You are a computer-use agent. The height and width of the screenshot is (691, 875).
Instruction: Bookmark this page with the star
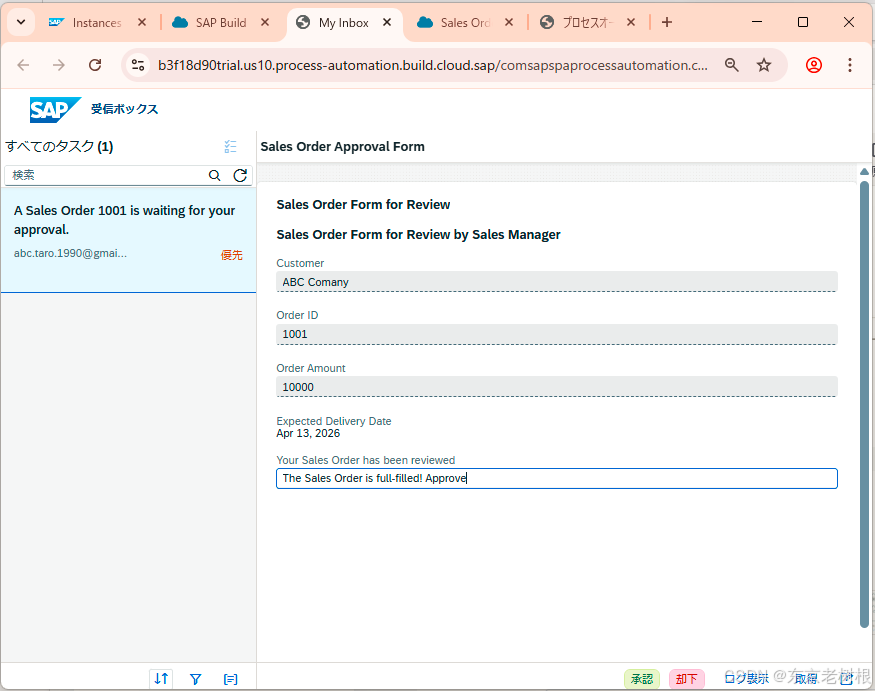pyautogui.click(x=764, y=65)
